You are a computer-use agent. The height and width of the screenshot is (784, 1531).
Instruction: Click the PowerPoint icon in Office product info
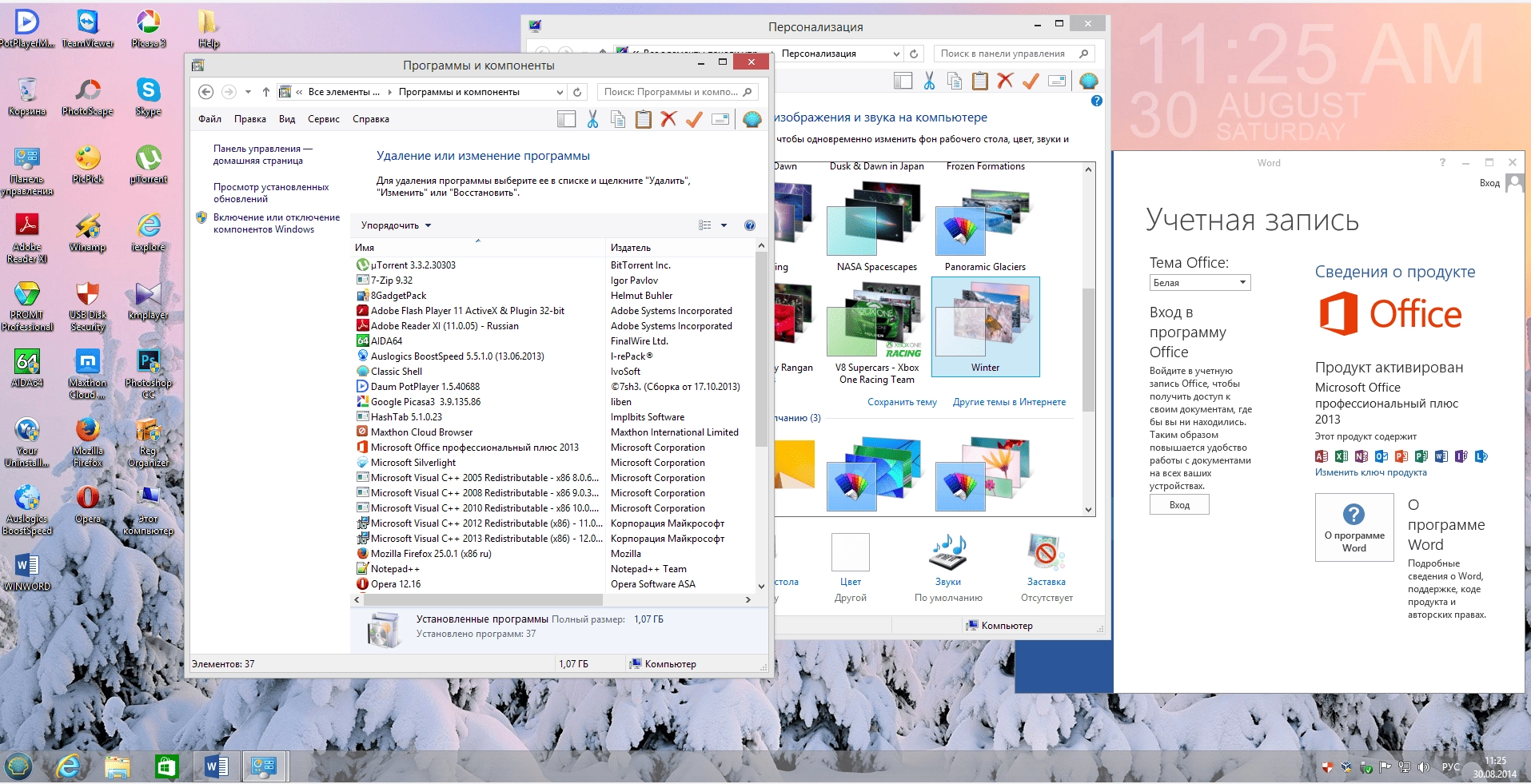(x=1401, y=456)
